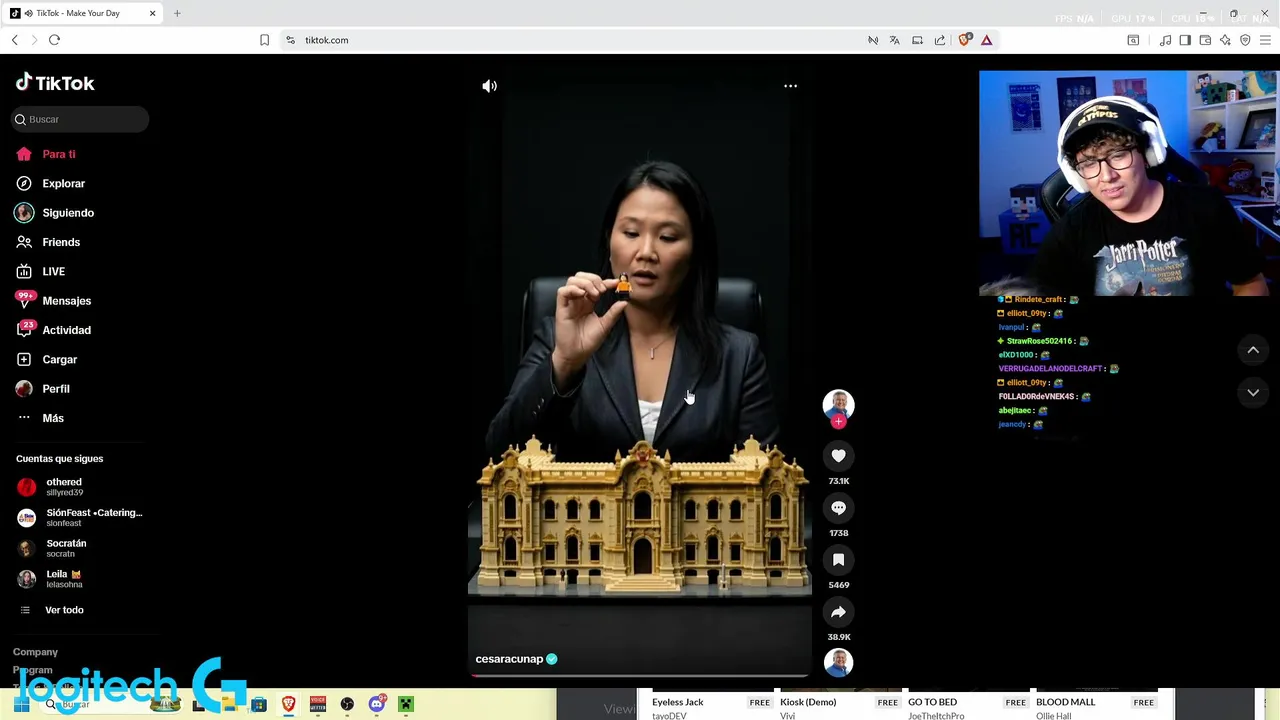1280x720 pixels.
Task: Select the TikTok - Make Your Day tab
Action: [x=83, y=13]
